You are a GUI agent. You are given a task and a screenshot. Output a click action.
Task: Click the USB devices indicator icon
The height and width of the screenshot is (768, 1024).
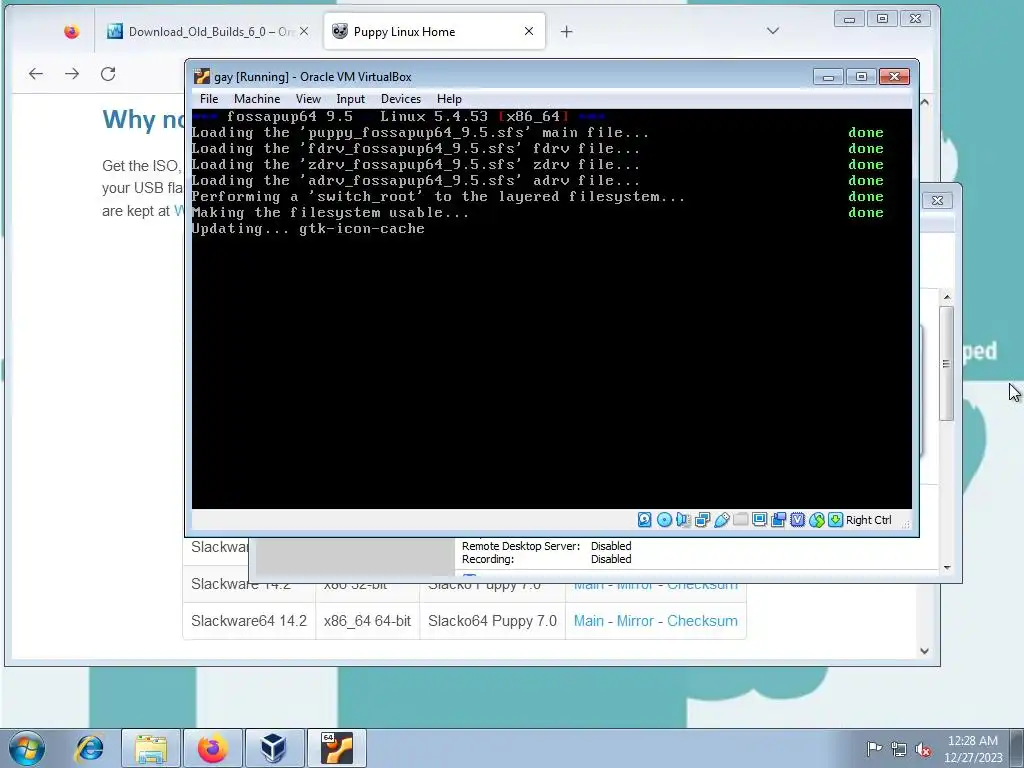(722, 520)
